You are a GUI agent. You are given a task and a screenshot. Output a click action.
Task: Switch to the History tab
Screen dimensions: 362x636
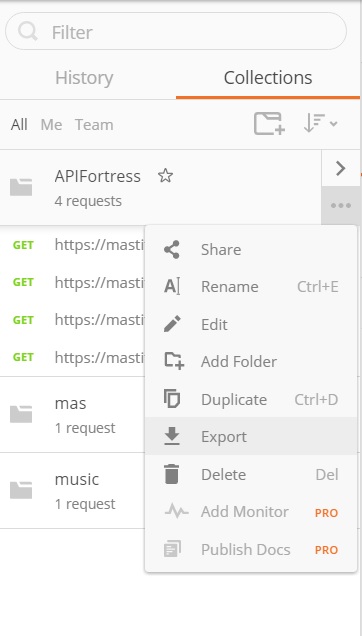tap(84, 77)
